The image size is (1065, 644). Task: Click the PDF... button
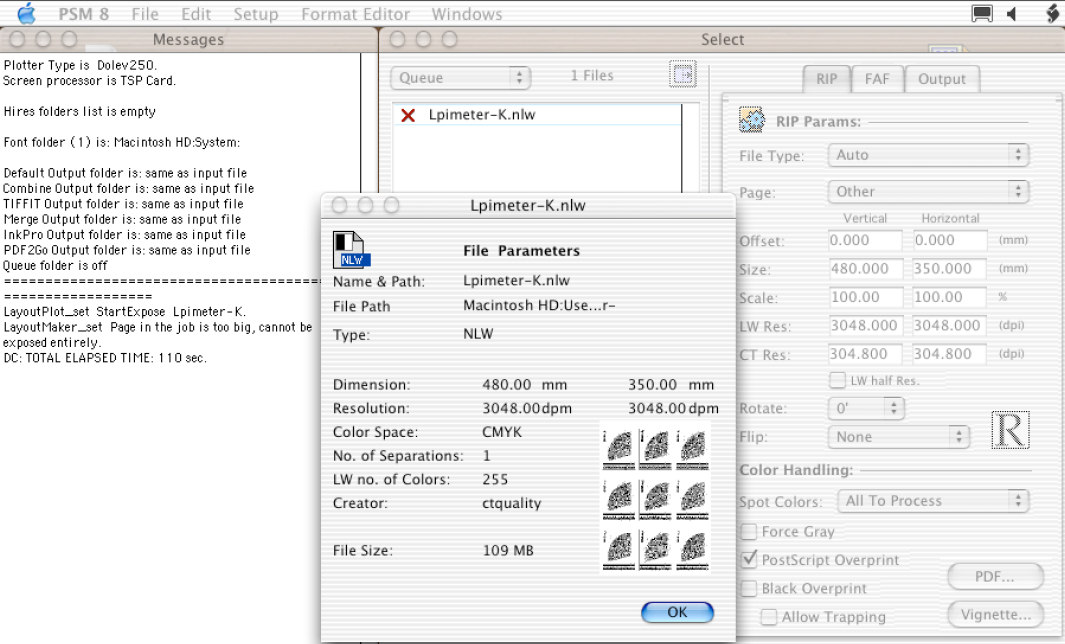[x=995, y=577]
